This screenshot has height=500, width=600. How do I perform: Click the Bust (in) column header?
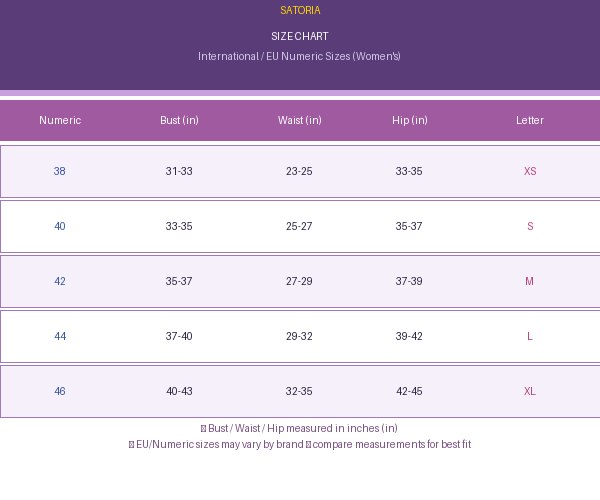point(179,120)
